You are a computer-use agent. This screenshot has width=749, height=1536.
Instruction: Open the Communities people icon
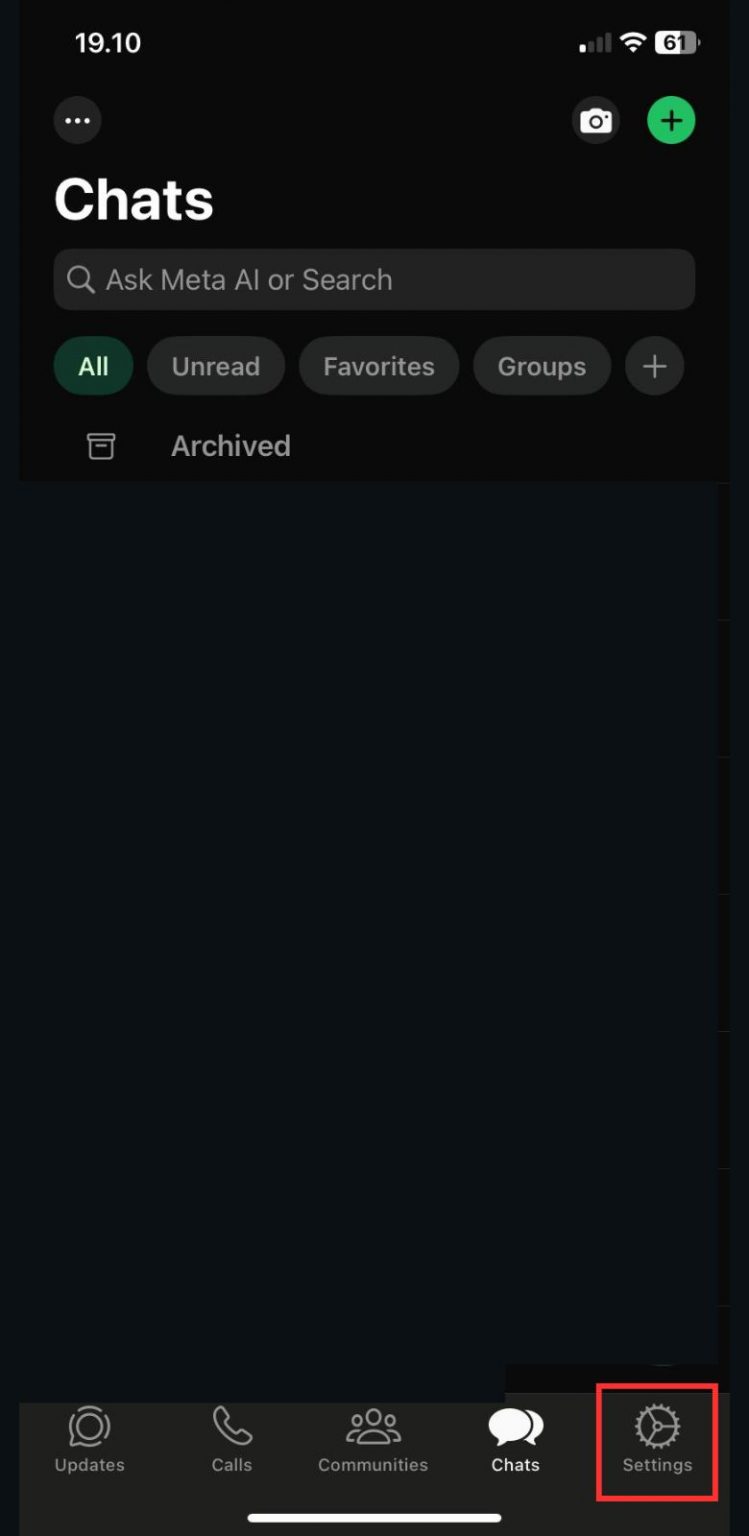[373, 1427]
